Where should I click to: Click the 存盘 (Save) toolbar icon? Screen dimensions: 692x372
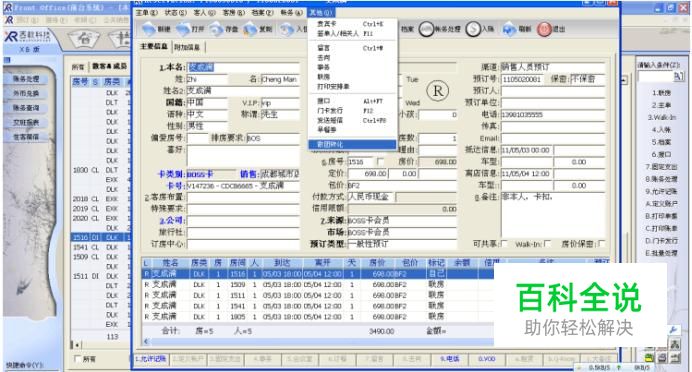[216, 29]
